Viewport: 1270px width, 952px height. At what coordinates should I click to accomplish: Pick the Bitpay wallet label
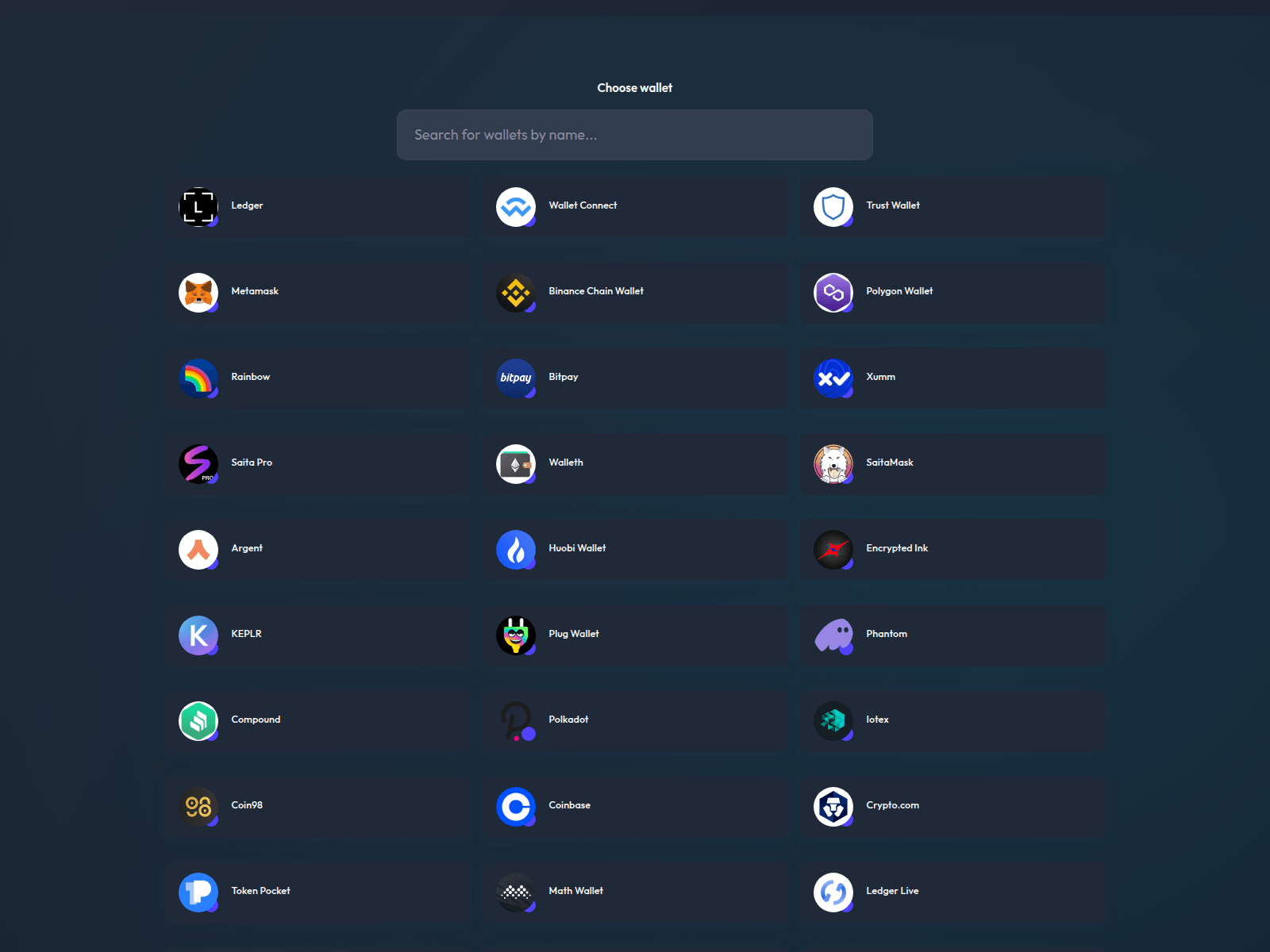coord(564,377)
